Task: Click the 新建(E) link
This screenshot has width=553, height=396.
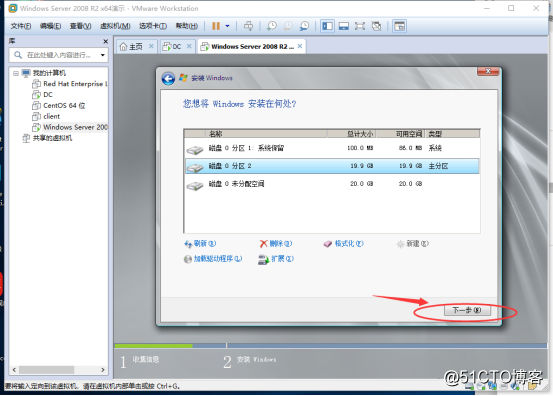Action: coord(413,244)
